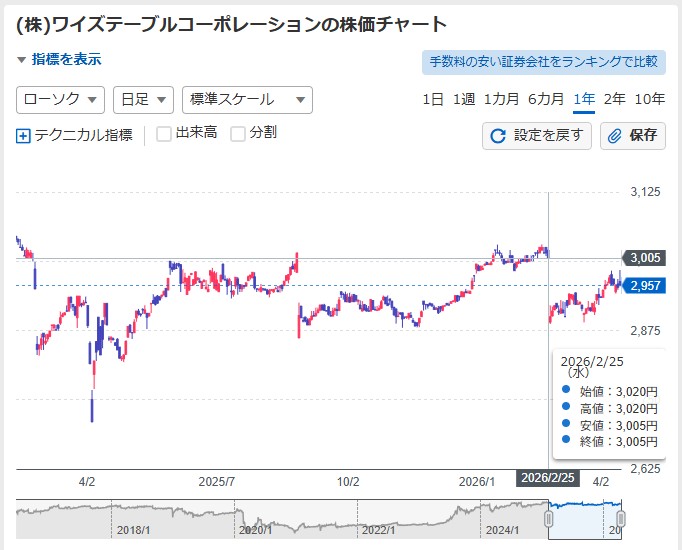This screenshot has height=550, width=682.
Task: Expand the 指標を表示 section
Action: pyautogui.click(x=59, y=60)
